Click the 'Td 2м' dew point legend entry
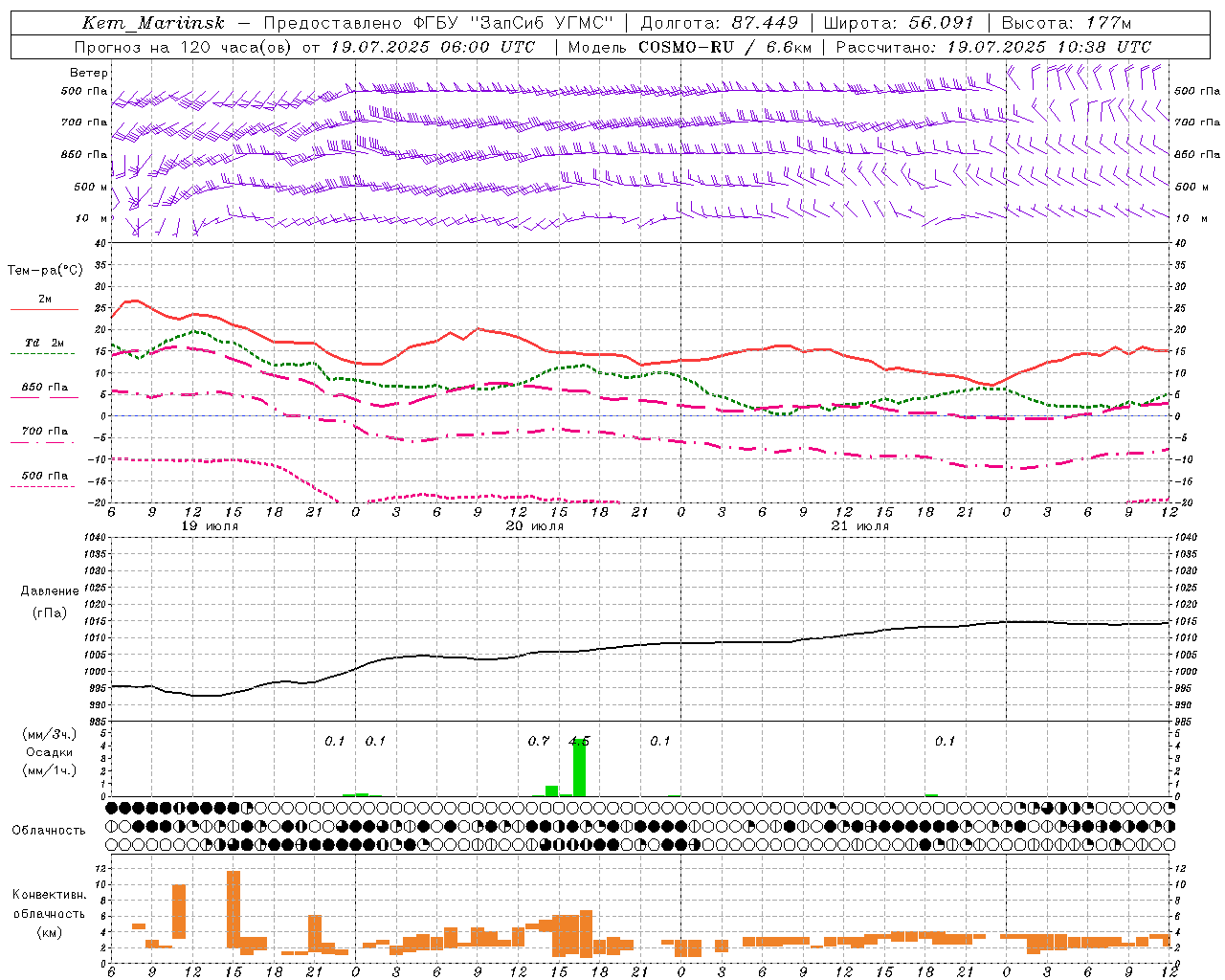Screen dimensions: 1225x980 45,343
